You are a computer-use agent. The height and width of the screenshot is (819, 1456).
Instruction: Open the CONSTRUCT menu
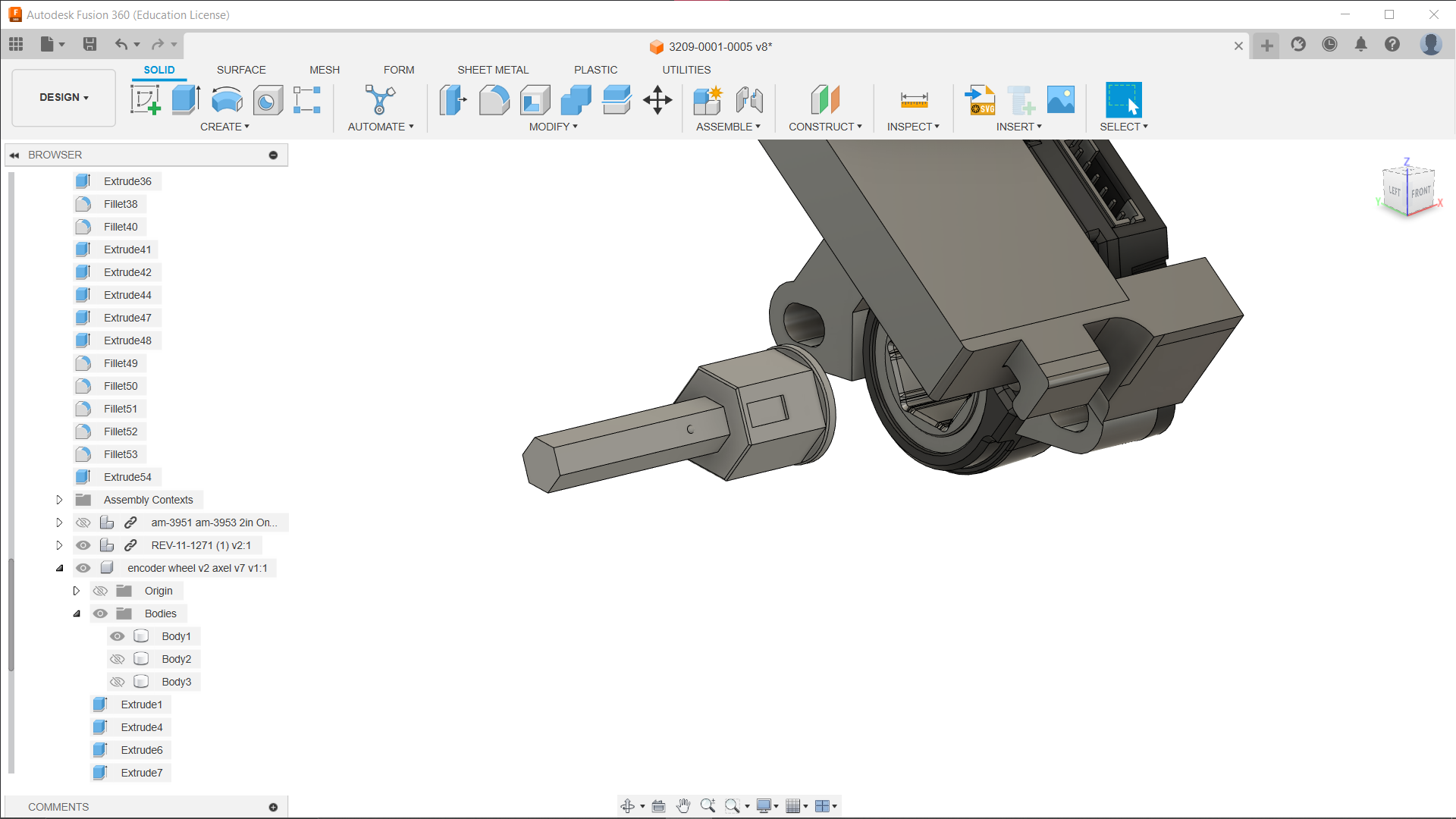coord(825,127)
